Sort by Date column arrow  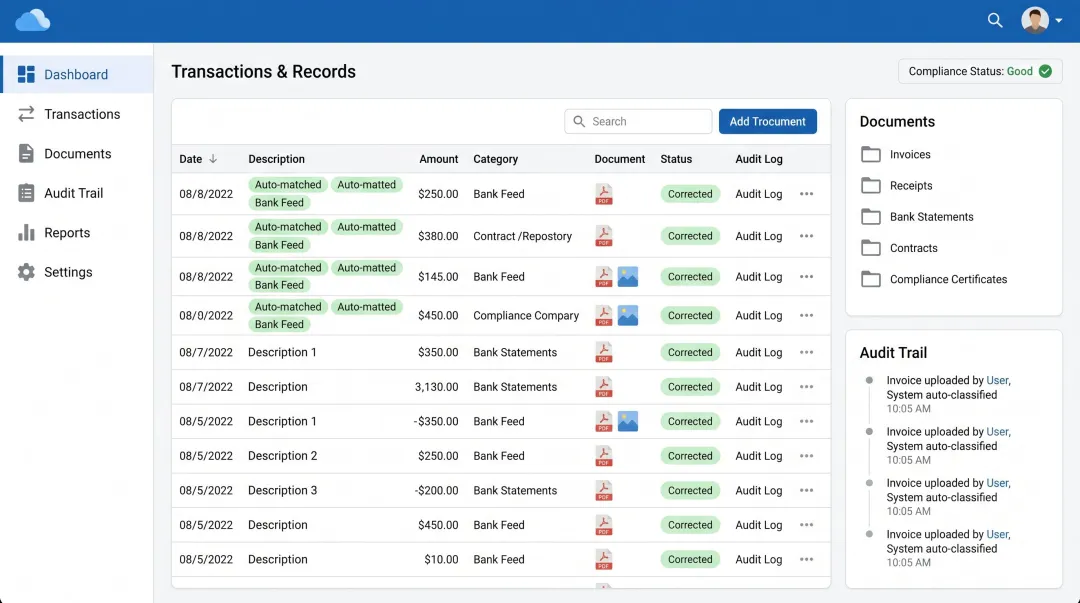pos(213,159)
